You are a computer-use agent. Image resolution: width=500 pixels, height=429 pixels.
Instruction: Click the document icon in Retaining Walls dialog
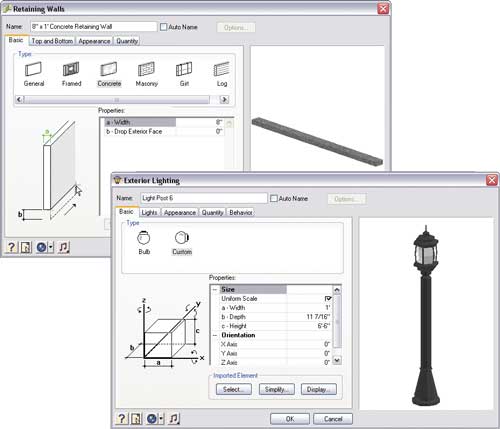tap(26, 247)
